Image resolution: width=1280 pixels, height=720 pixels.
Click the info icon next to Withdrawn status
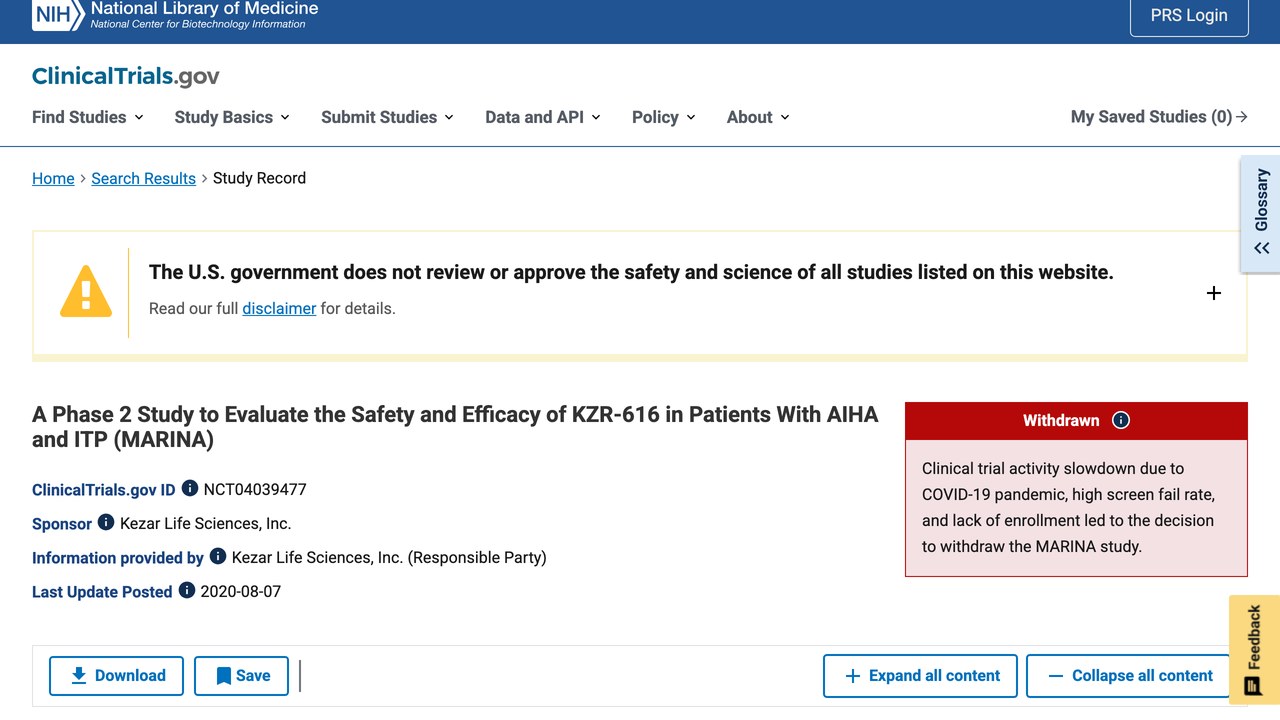click(1121, 420)
